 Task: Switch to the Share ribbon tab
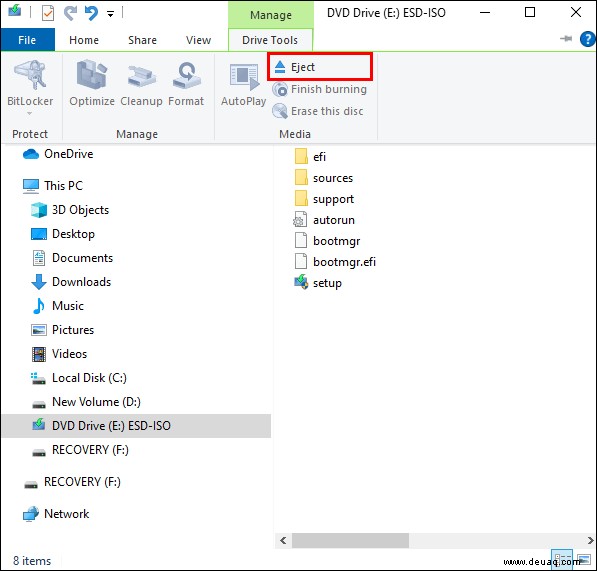tap(142, 40)
